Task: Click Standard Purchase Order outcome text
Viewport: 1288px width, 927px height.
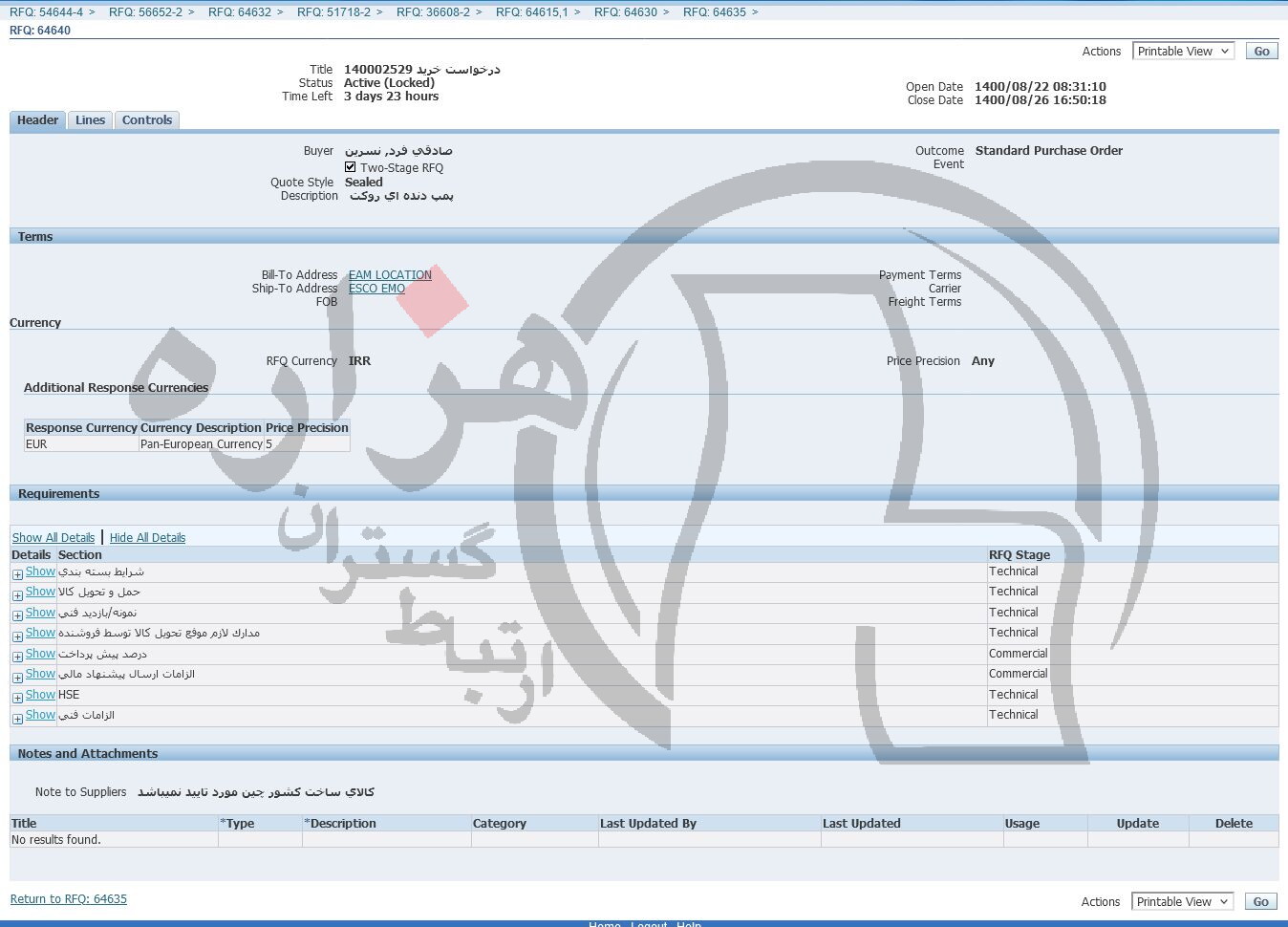Action: (1049, 151)
